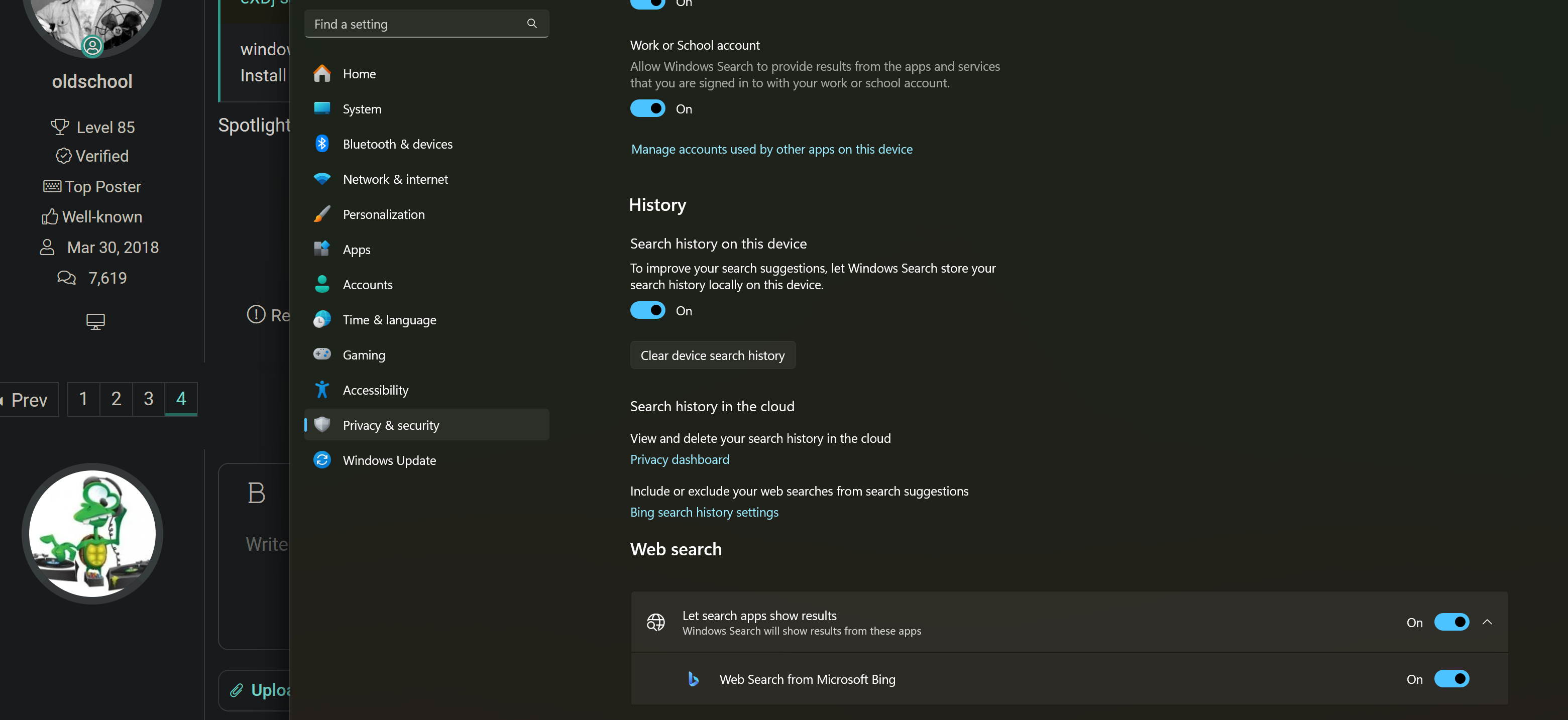Click the Accessibility figure icon
Viewport: 1568px width, 720px height.
(x=322, y=390)
